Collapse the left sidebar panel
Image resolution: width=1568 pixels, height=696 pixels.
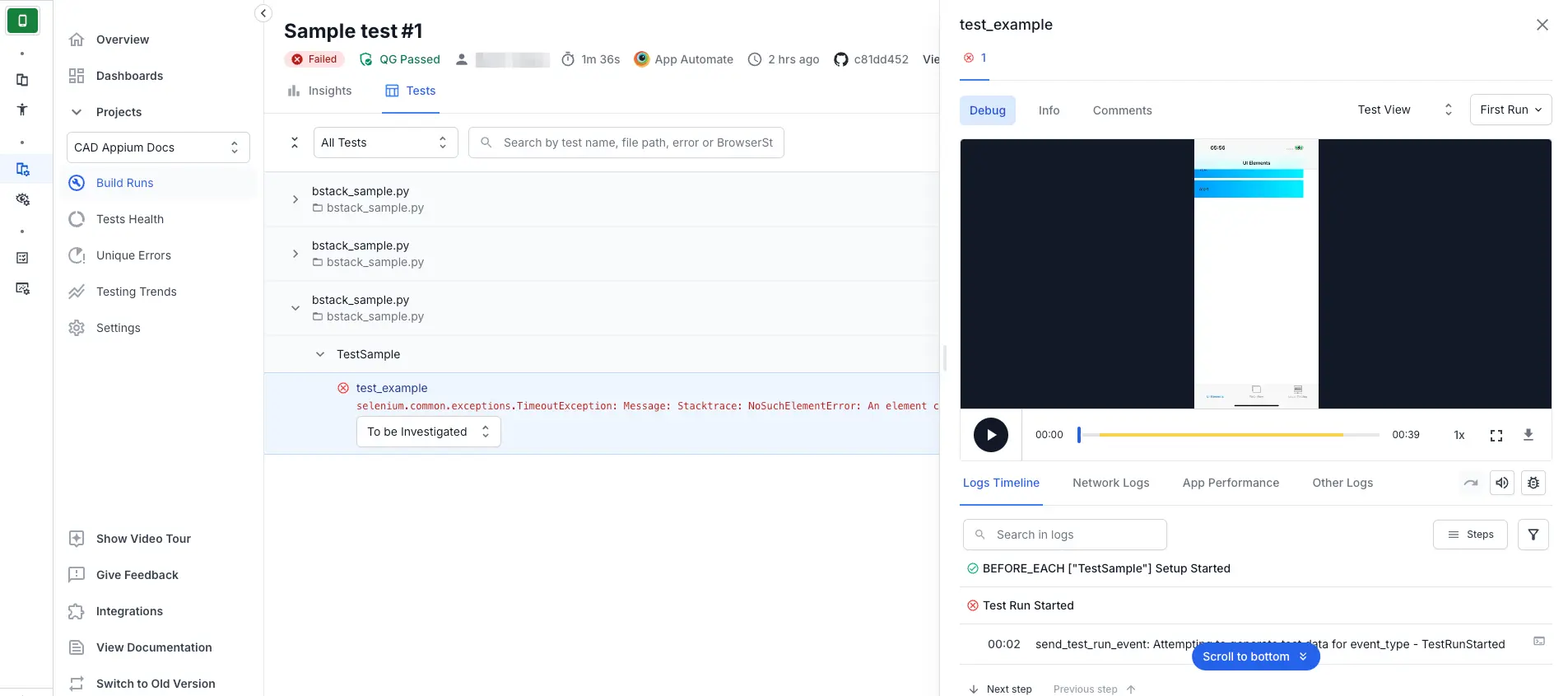point(263,12)
